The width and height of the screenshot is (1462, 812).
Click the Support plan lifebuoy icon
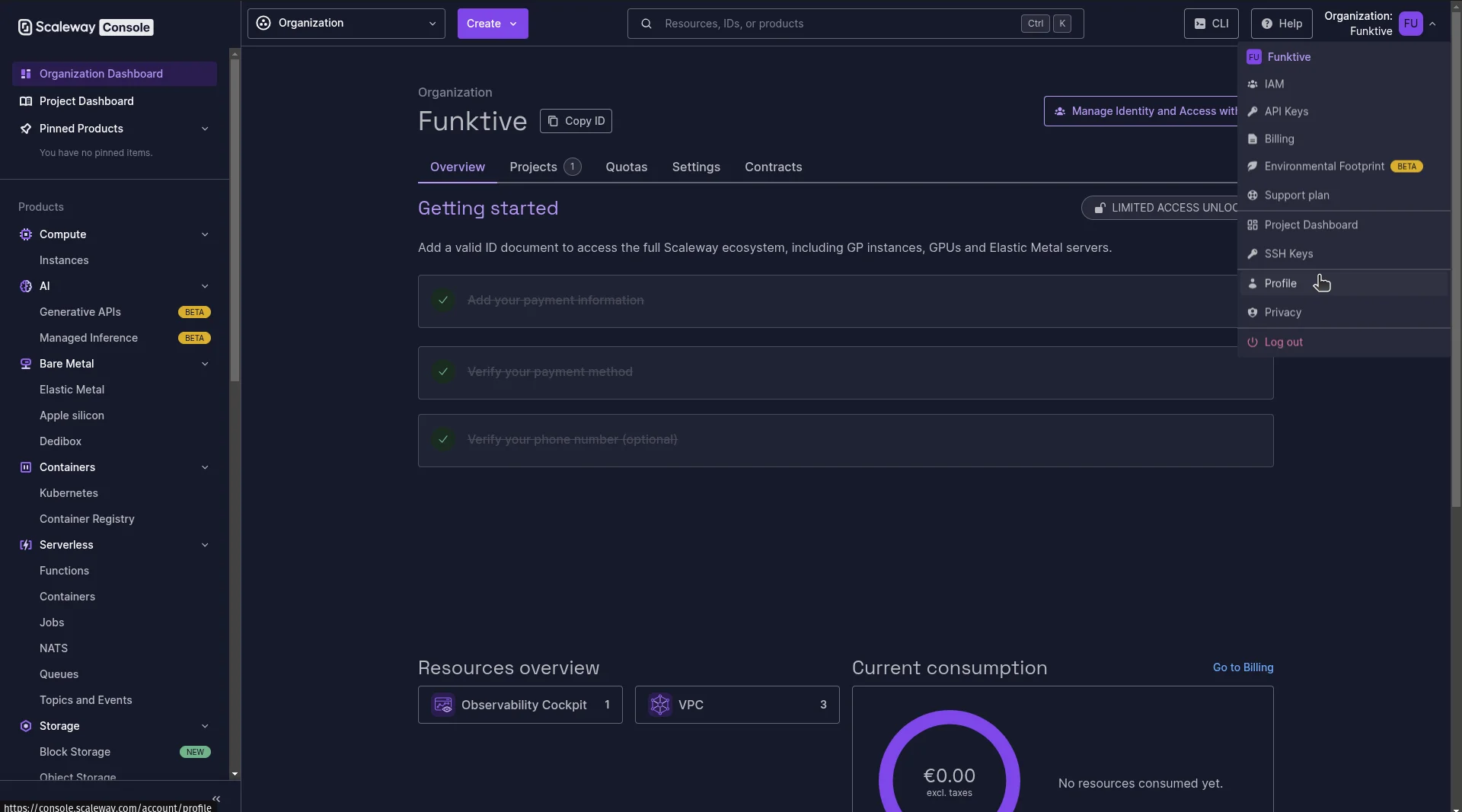click(x=1253, y=196)
